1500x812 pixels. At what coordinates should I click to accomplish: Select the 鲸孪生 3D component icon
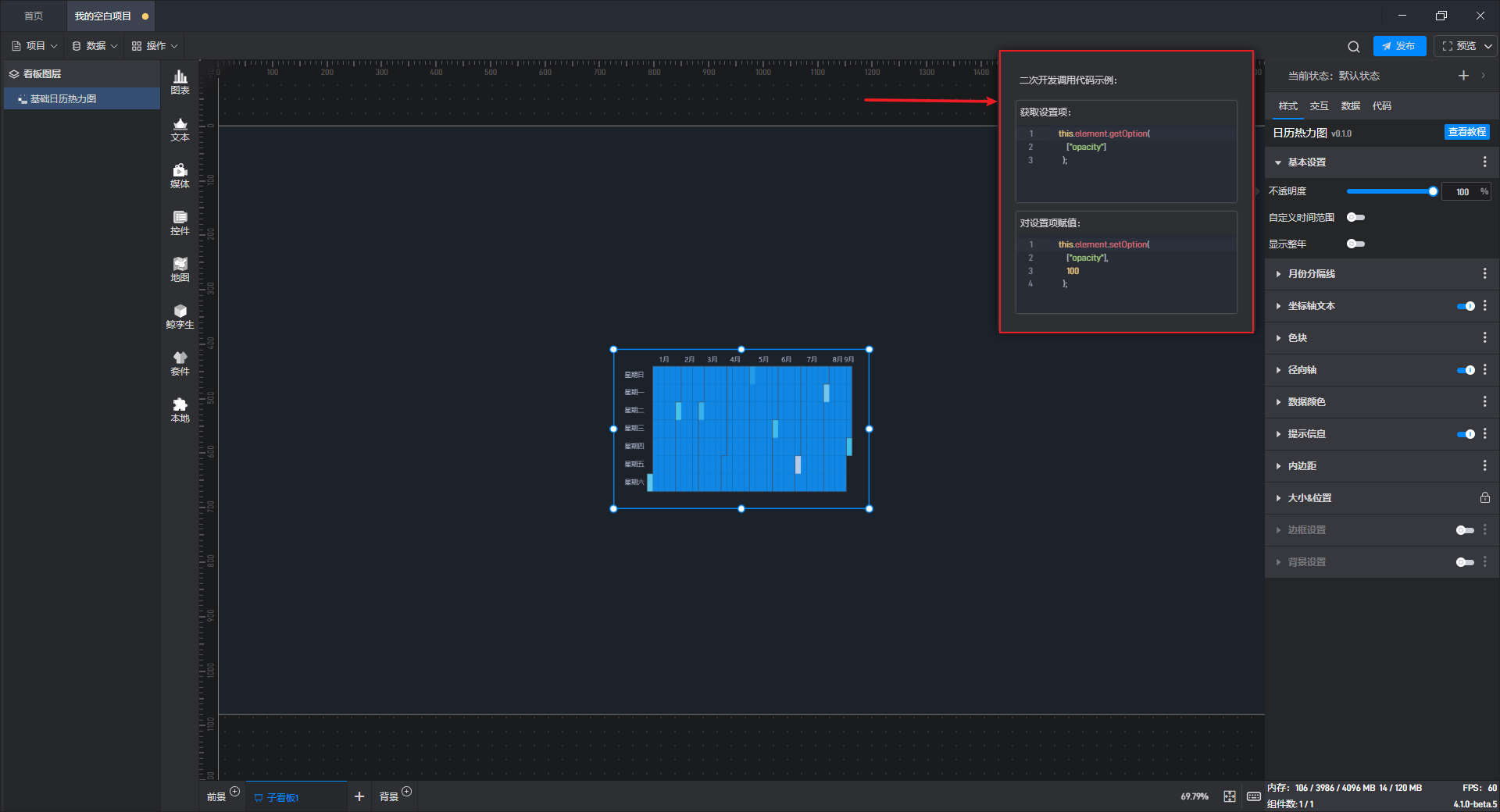coord(180,316)
